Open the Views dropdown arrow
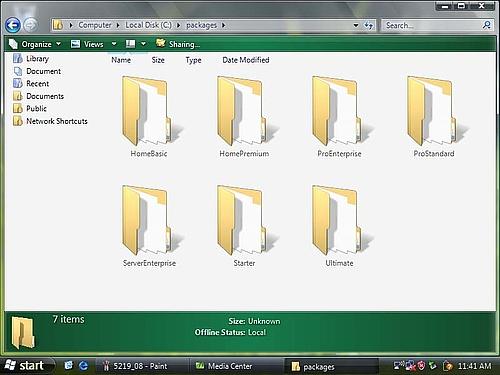This screenshot has height=375, width=500. (x=114, y=44)
